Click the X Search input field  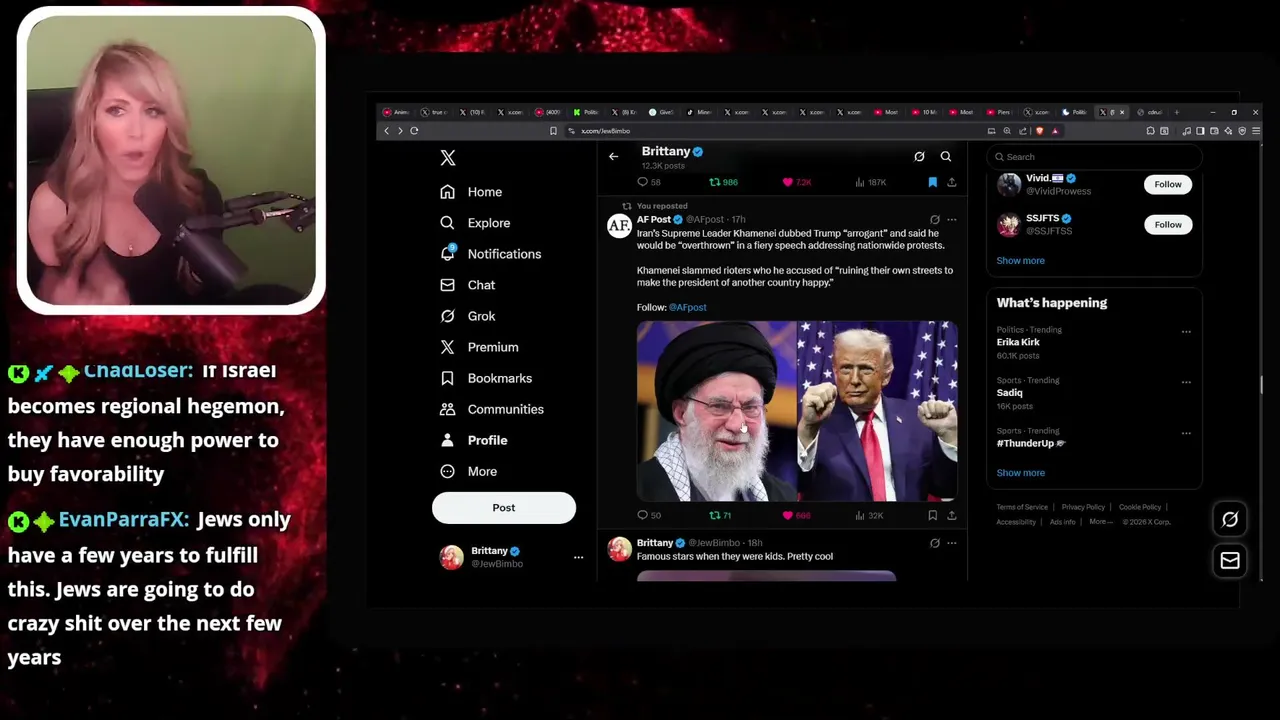(x=1094, y=157)
